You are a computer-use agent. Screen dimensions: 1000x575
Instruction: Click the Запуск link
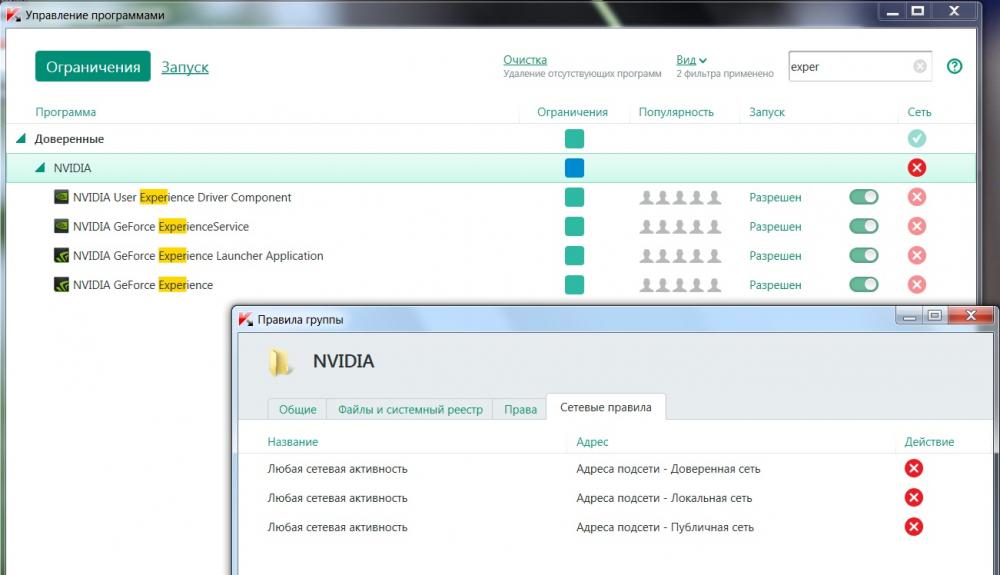(x=185, y=67)
